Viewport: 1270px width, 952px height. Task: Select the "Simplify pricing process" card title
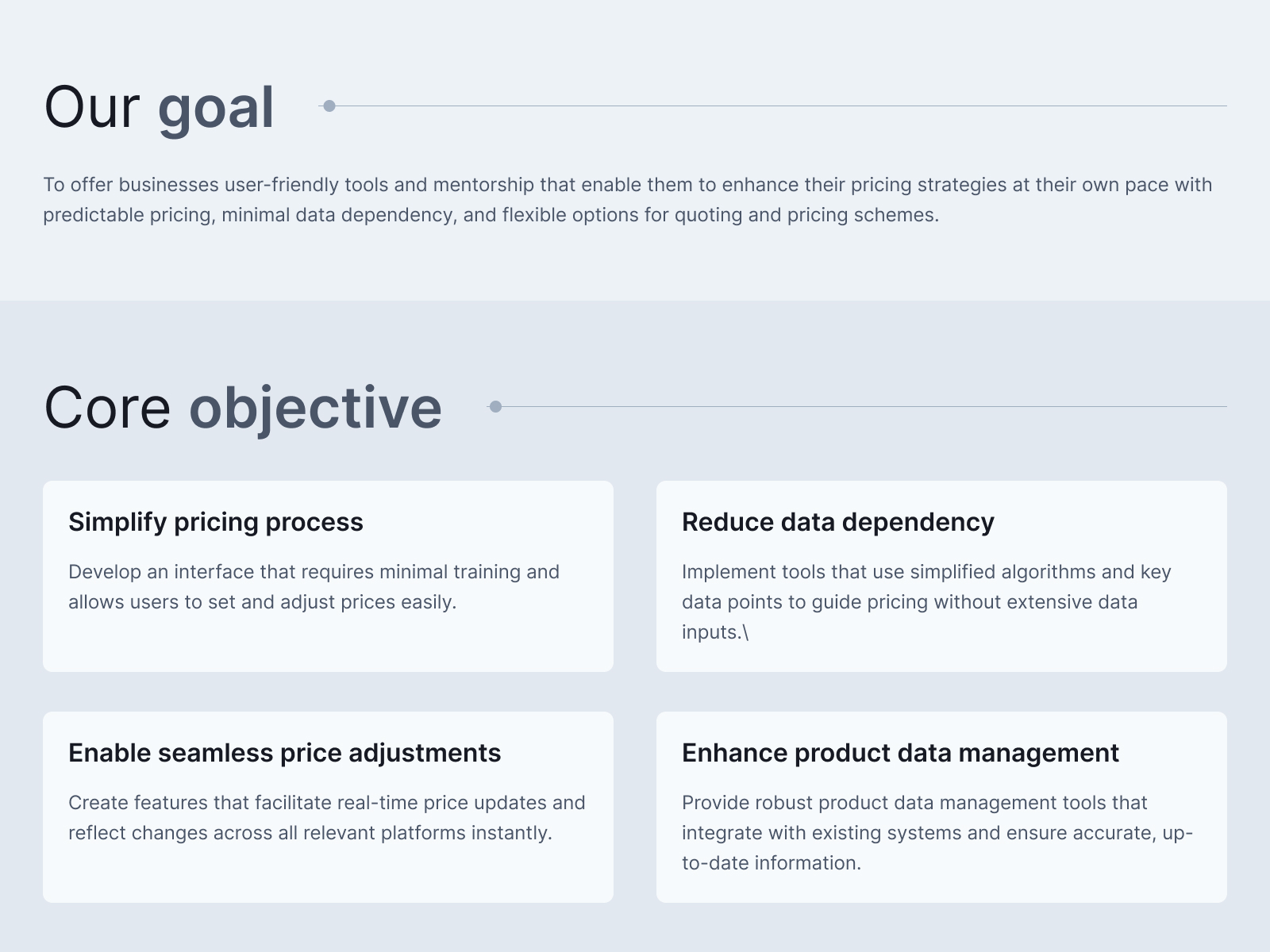click(216, 522)
